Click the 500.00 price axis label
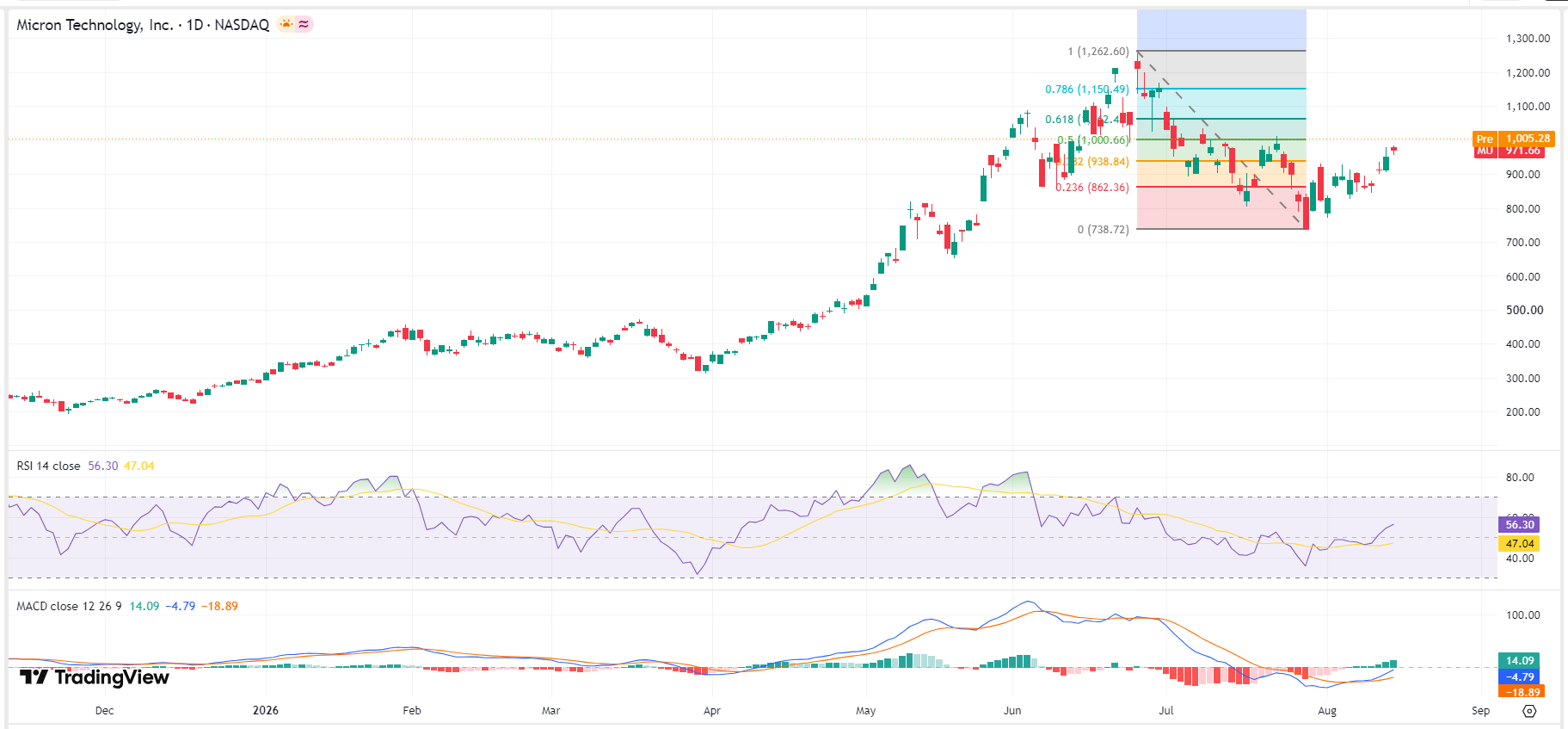The image size is (1568, 729). tap(1524, 310)
